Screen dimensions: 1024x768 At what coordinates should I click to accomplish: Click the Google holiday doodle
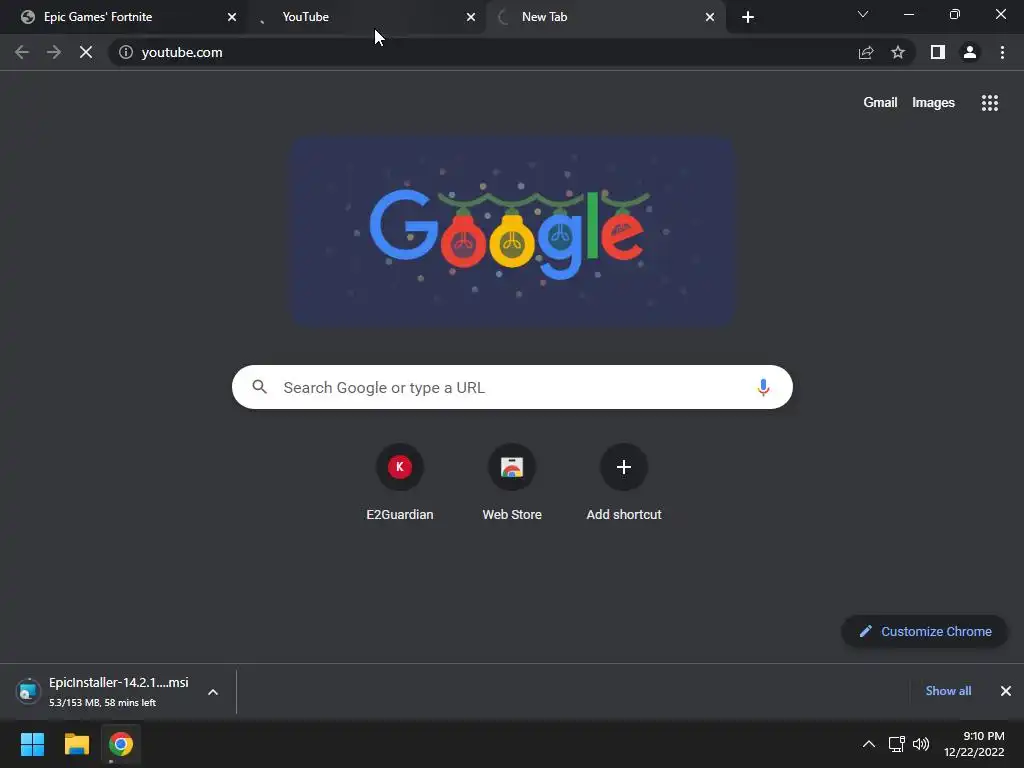(513, 232)
